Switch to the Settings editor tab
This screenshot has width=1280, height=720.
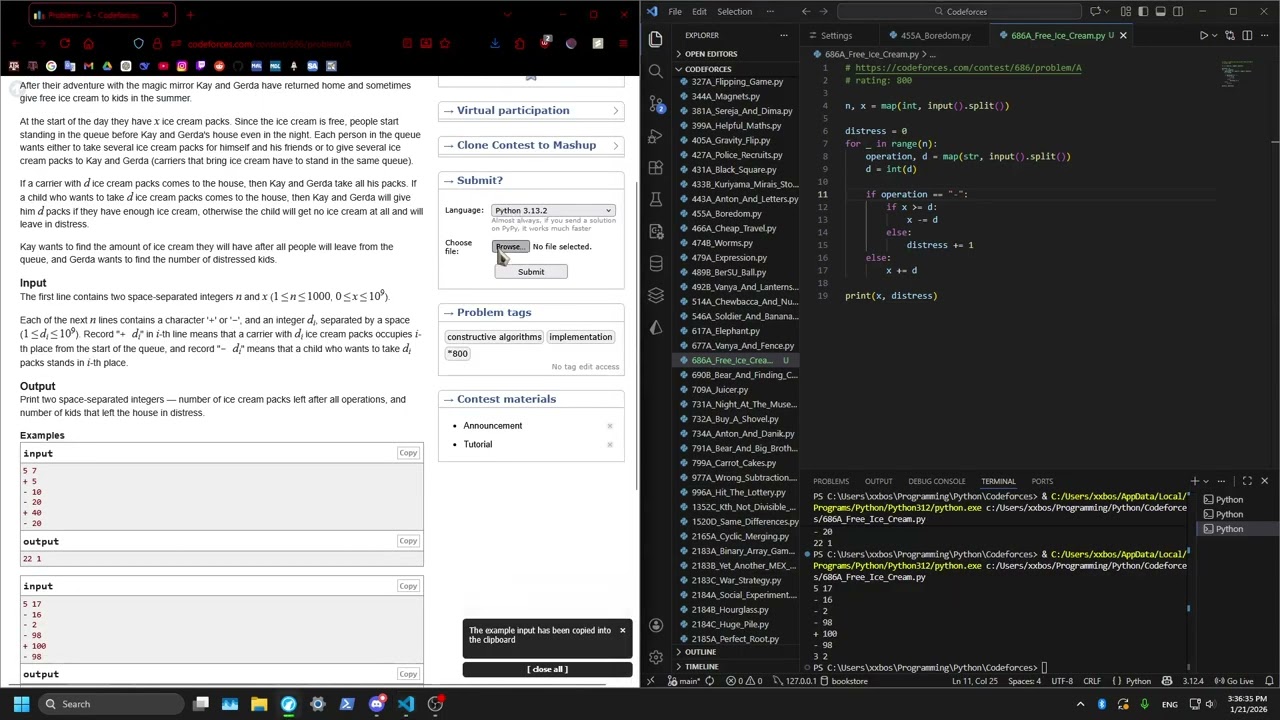click(x=836, y=36)
